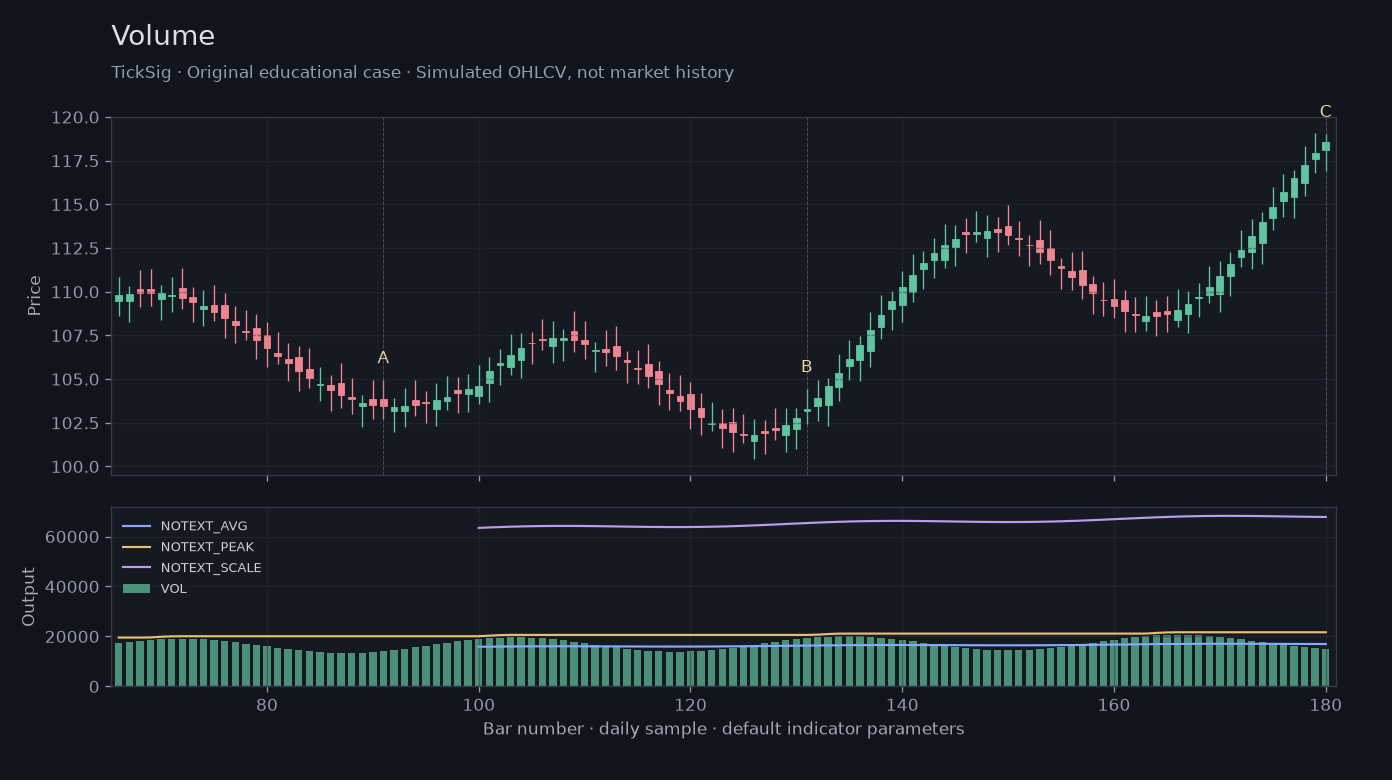Click the bar number 160 tick label
This screenshot has width=1392, height=780.
tap(1114, 704)
